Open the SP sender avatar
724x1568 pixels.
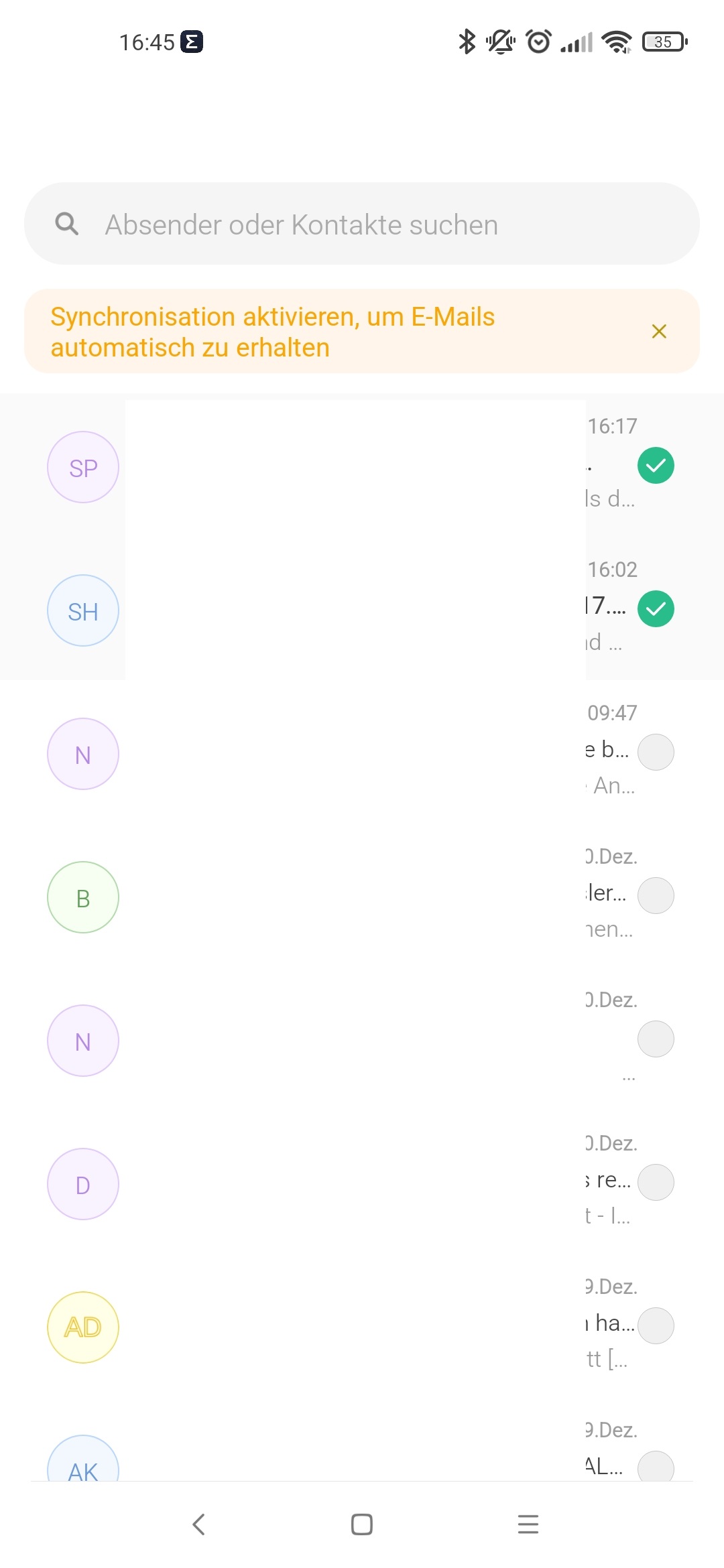tap(83, 467)
